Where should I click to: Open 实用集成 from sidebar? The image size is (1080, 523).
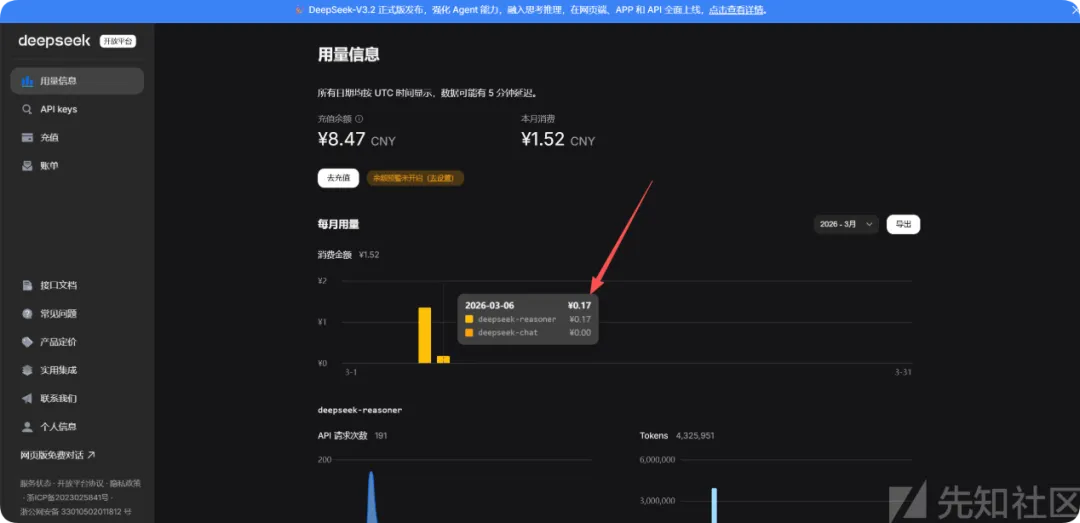pos(77,370)
